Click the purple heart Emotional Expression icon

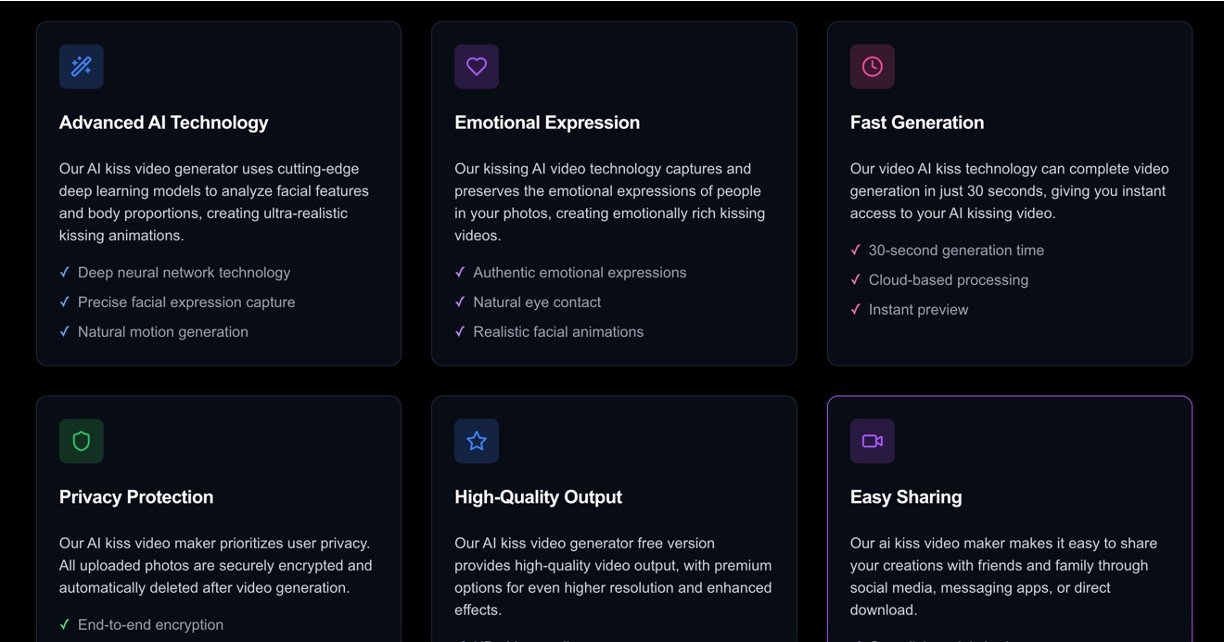tap(476, 67)
